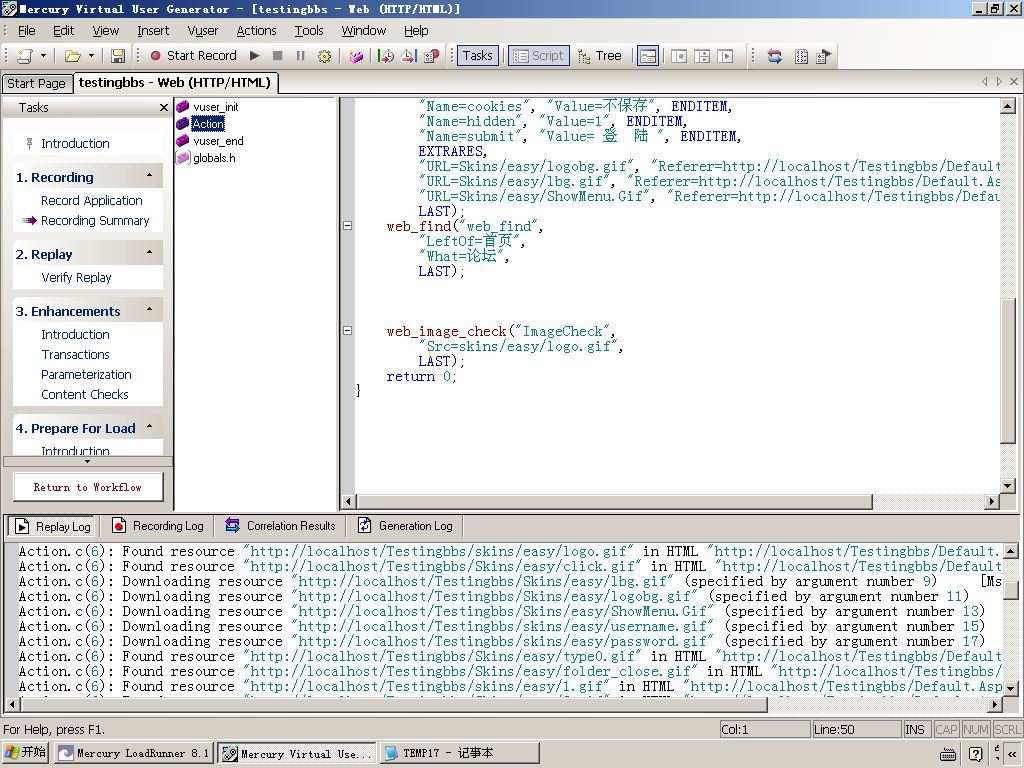Open the Parameterization task link
Viewport: 1024px width, 768px height.
tap(86, 375)
